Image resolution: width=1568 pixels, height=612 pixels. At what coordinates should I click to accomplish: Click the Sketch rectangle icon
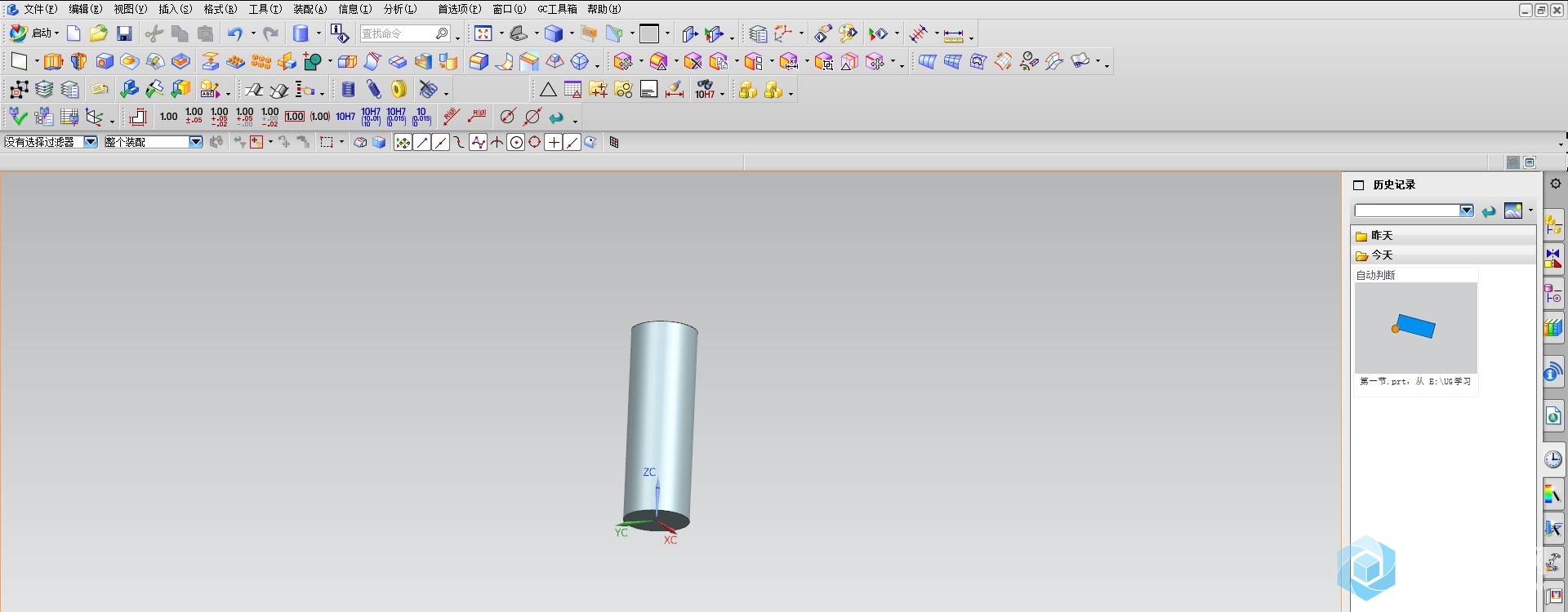click(x=18, y=61)
